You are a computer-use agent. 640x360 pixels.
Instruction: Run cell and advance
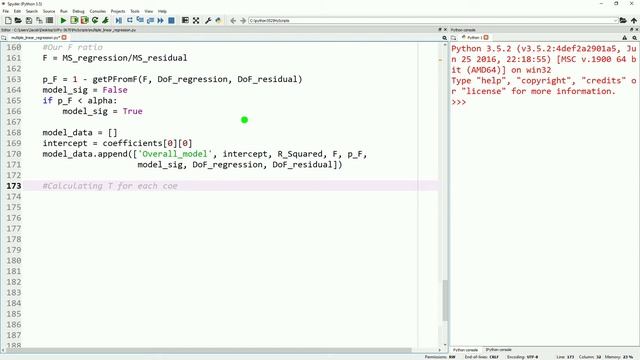tap(84, 20)
